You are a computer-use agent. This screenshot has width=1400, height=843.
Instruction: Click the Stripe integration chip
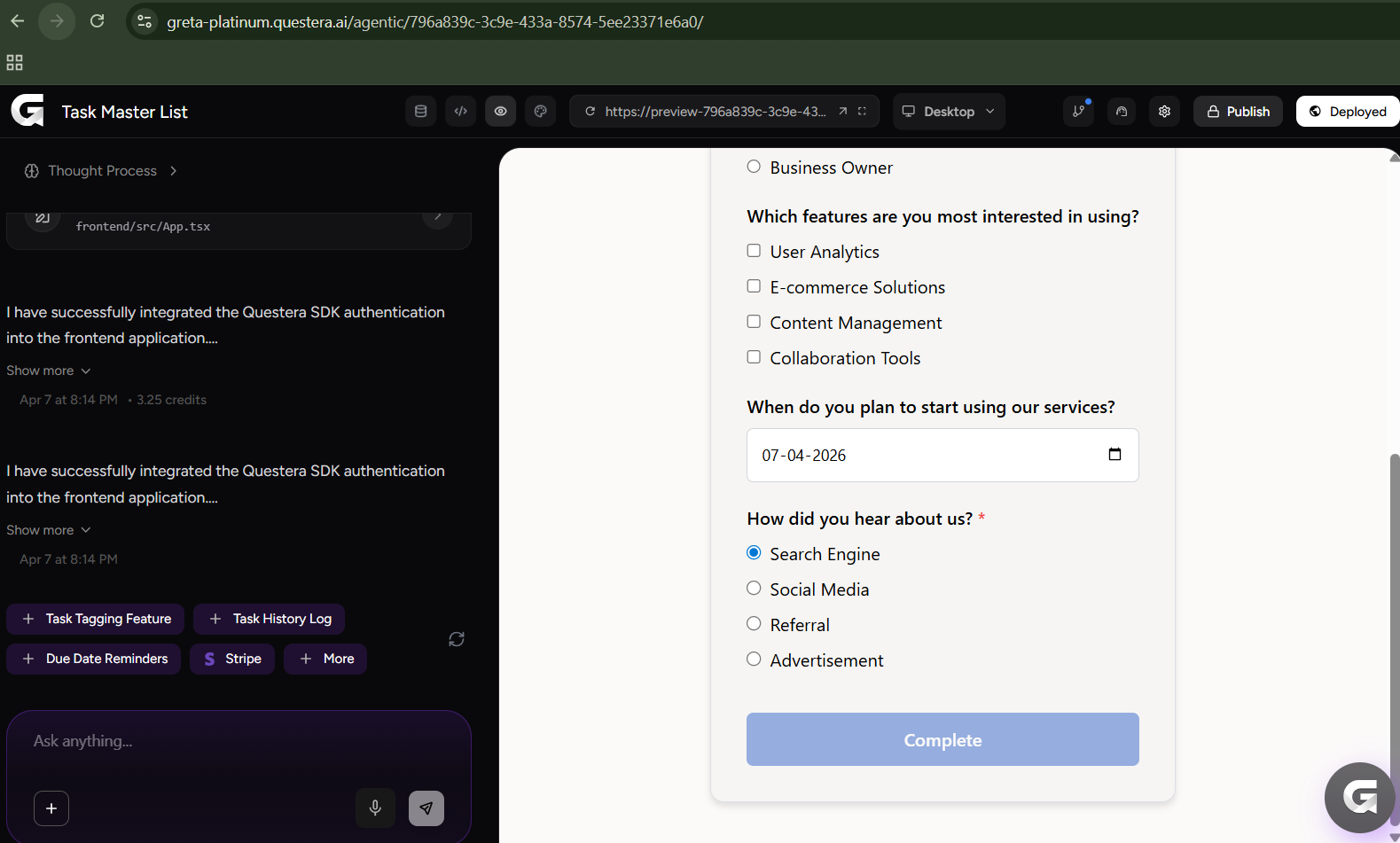[232, 659]
